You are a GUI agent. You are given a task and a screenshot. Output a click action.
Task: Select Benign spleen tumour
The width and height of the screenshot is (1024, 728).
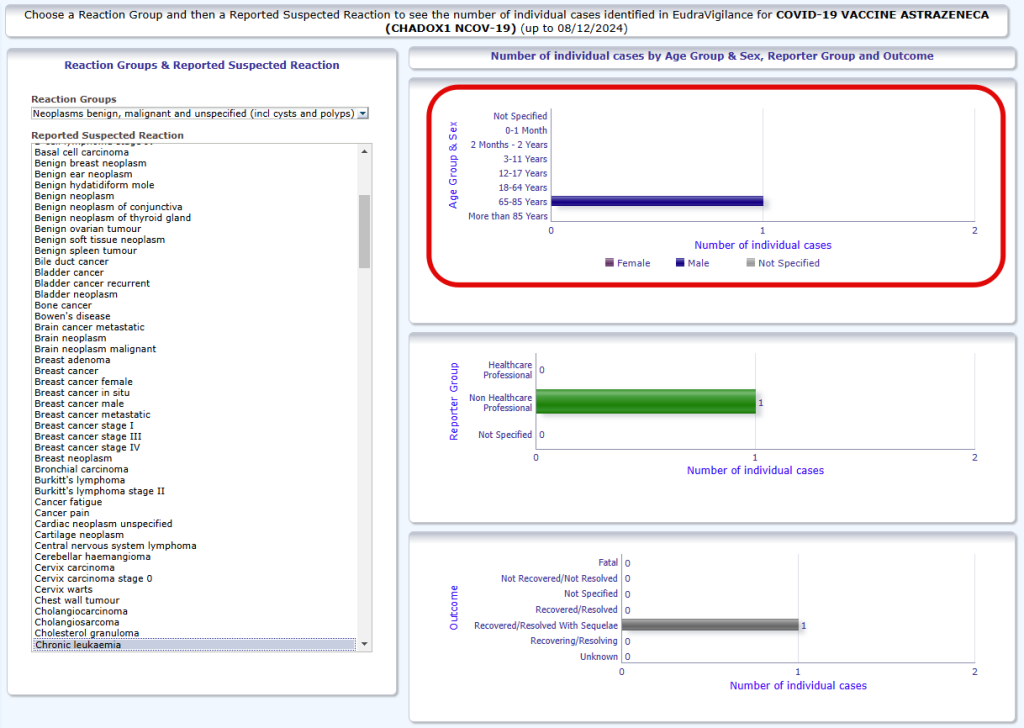(x=86, y=251)
